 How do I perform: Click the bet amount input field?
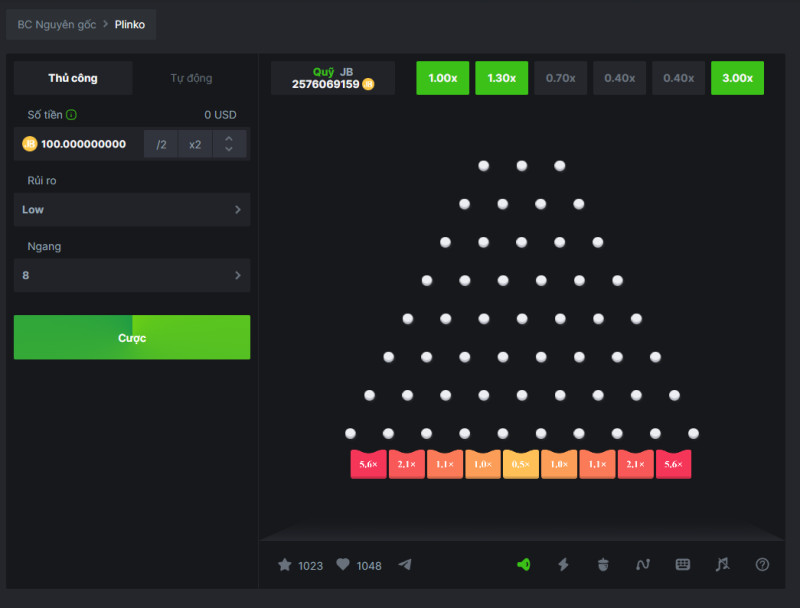pyautogui.click(x=79, y=144)
